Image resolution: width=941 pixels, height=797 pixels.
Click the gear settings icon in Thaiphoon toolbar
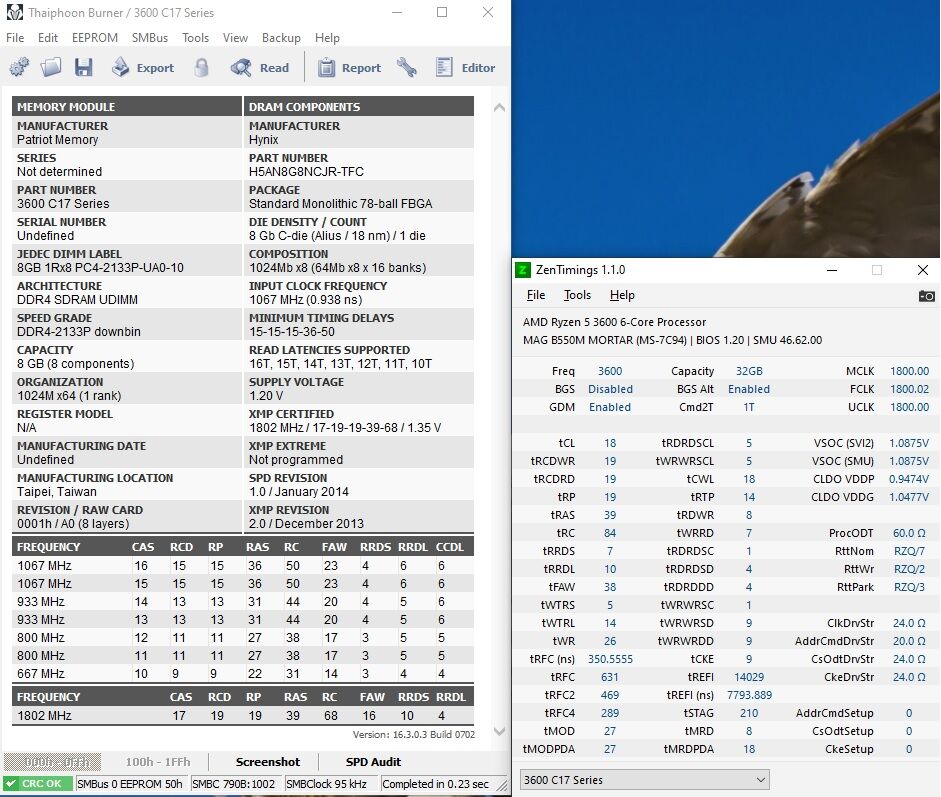coord(19,67)
